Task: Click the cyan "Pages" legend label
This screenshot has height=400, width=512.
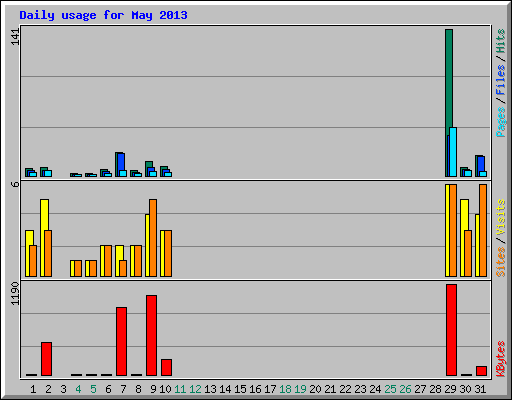Action: pyautogui.click(x=500, y=122)
